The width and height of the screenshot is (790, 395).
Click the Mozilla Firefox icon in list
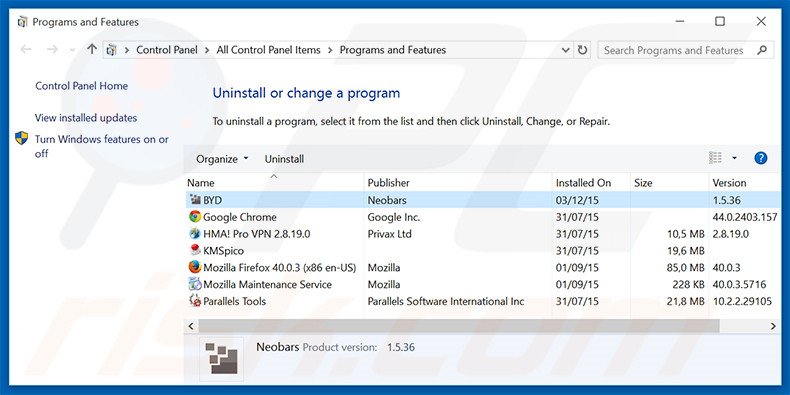[195, 267]
